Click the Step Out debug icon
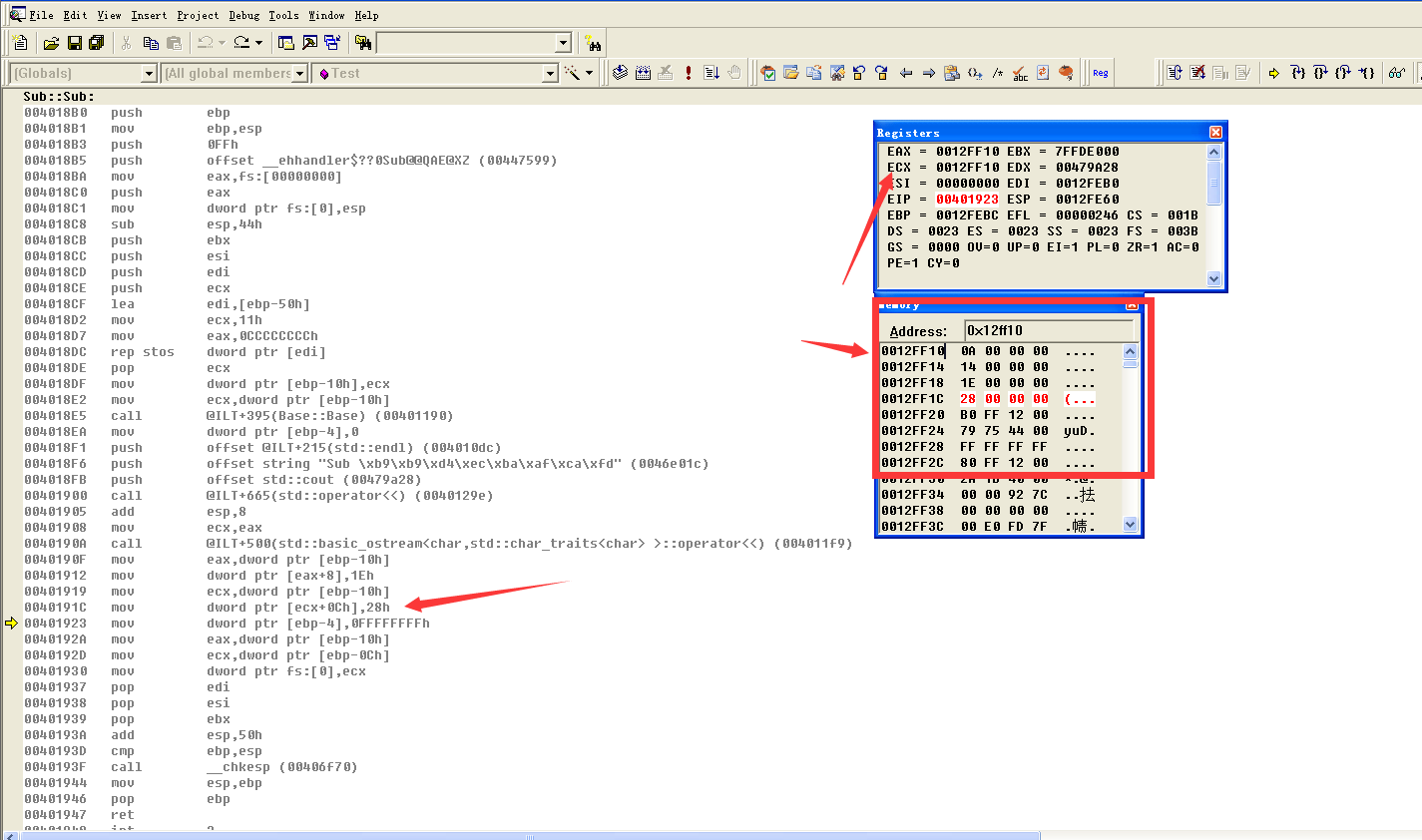This screenshot has width=1422, height=840. [1343, 73]
